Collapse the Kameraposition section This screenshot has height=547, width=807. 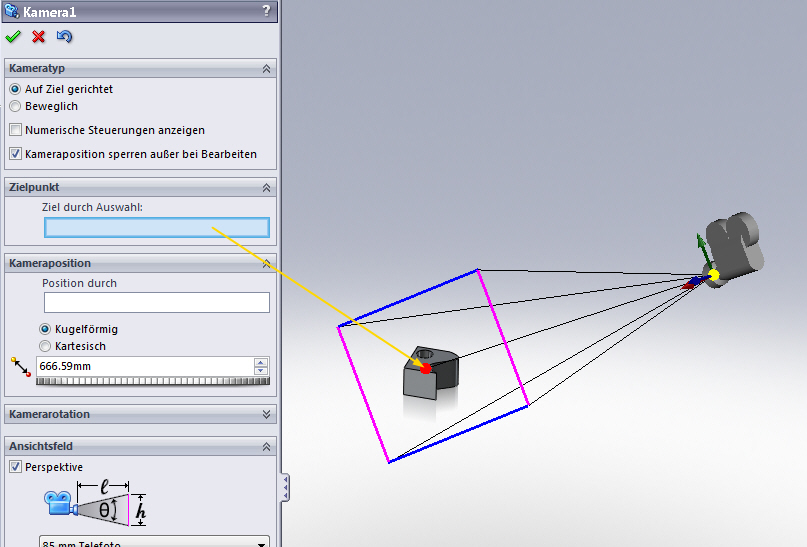coord(266,263)
